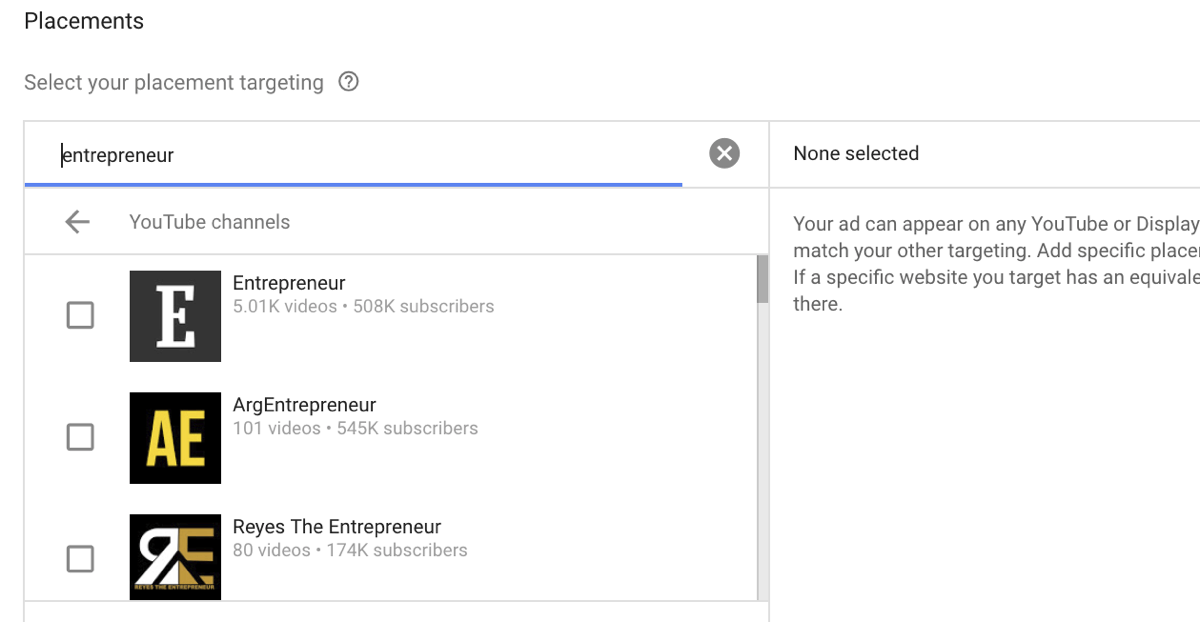The image size is (1200, 622).
Task: Click the Reyes The Entrepreneur logo thumbnail
Action: pyautogui.click(x=175, y=557)
